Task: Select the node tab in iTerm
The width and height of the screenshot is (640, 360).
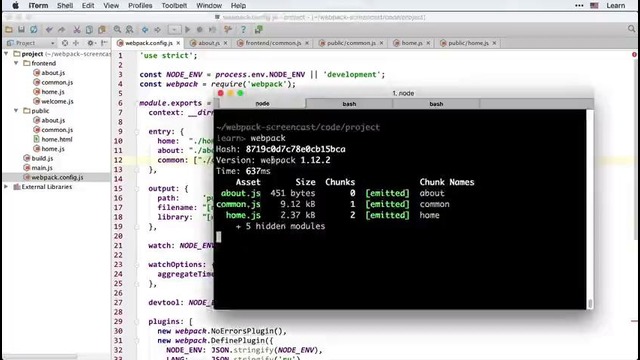Action: click(262, 104)
